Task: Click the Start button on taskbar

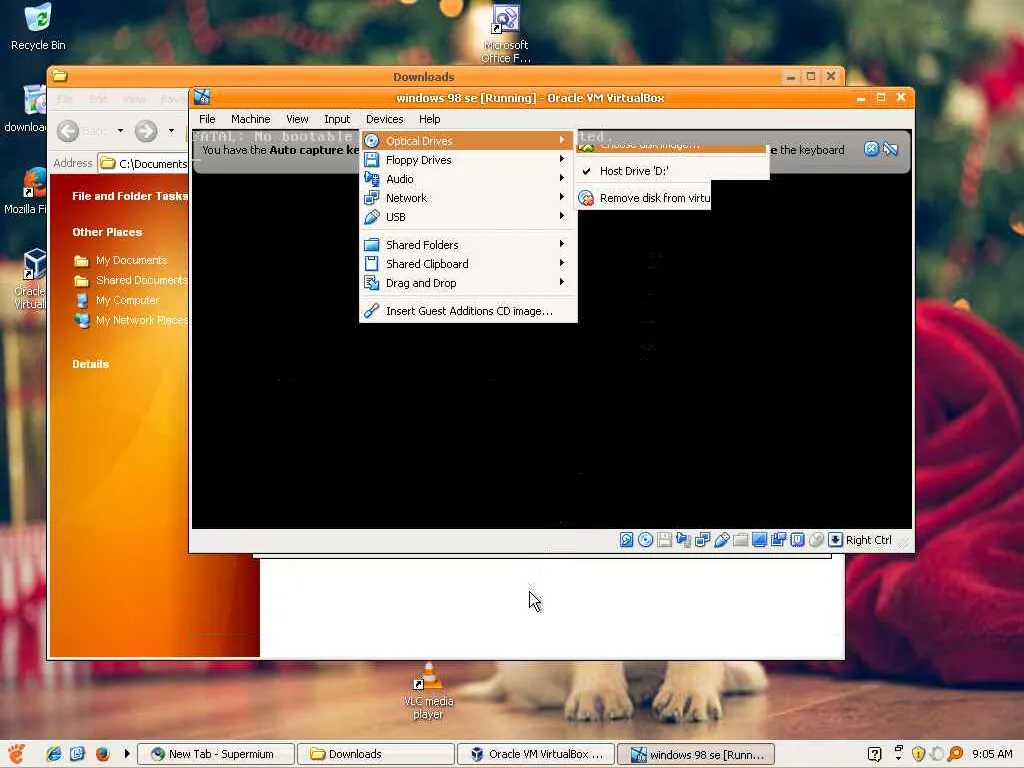Action: pyautogui.click(x=17, y=754)
